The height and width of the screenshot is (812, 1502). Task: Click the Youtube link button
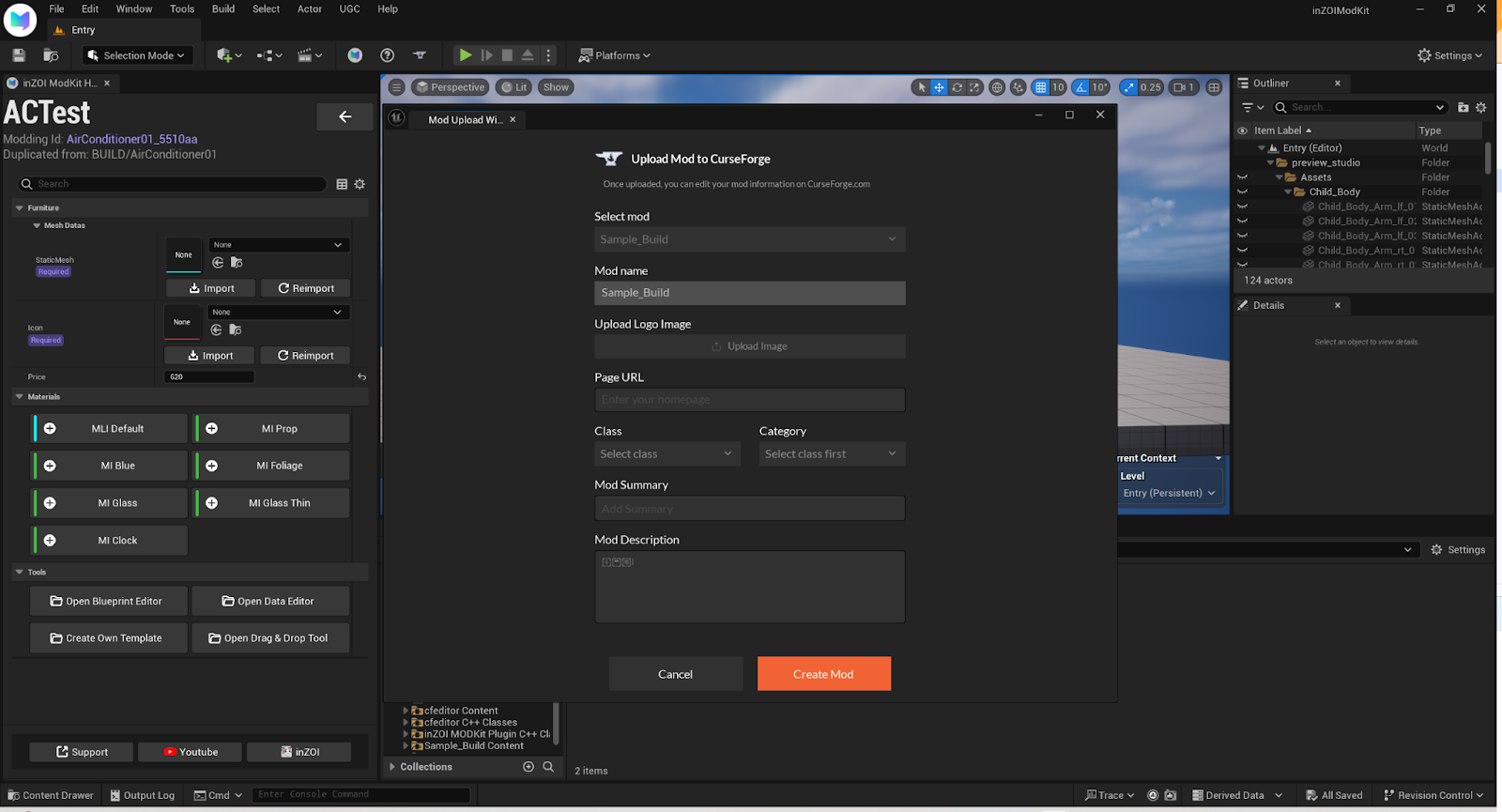(191, 752)
